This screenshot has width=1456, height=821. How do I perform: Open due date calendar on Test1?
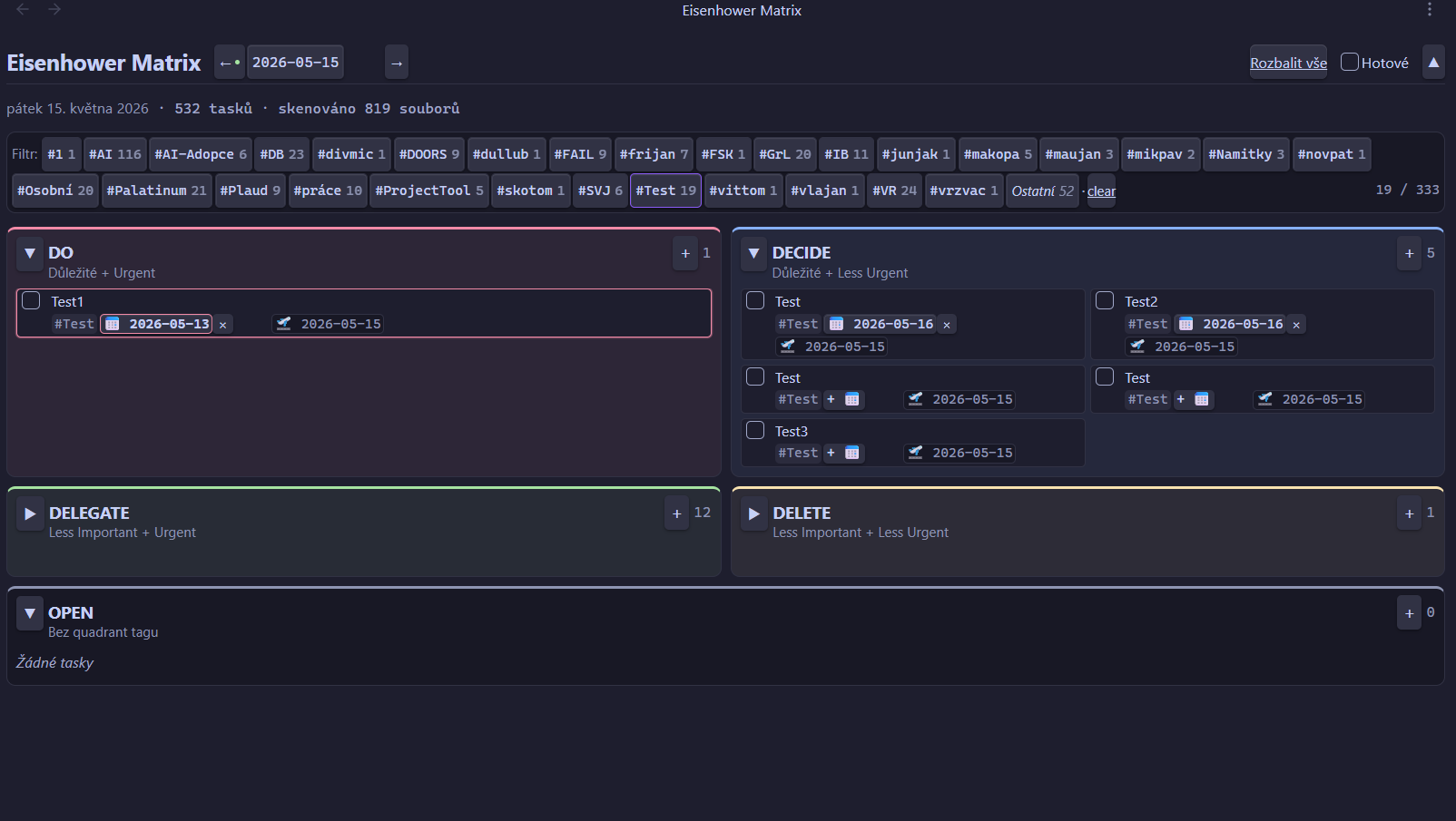pyautogui.click(x=113, y=324)
